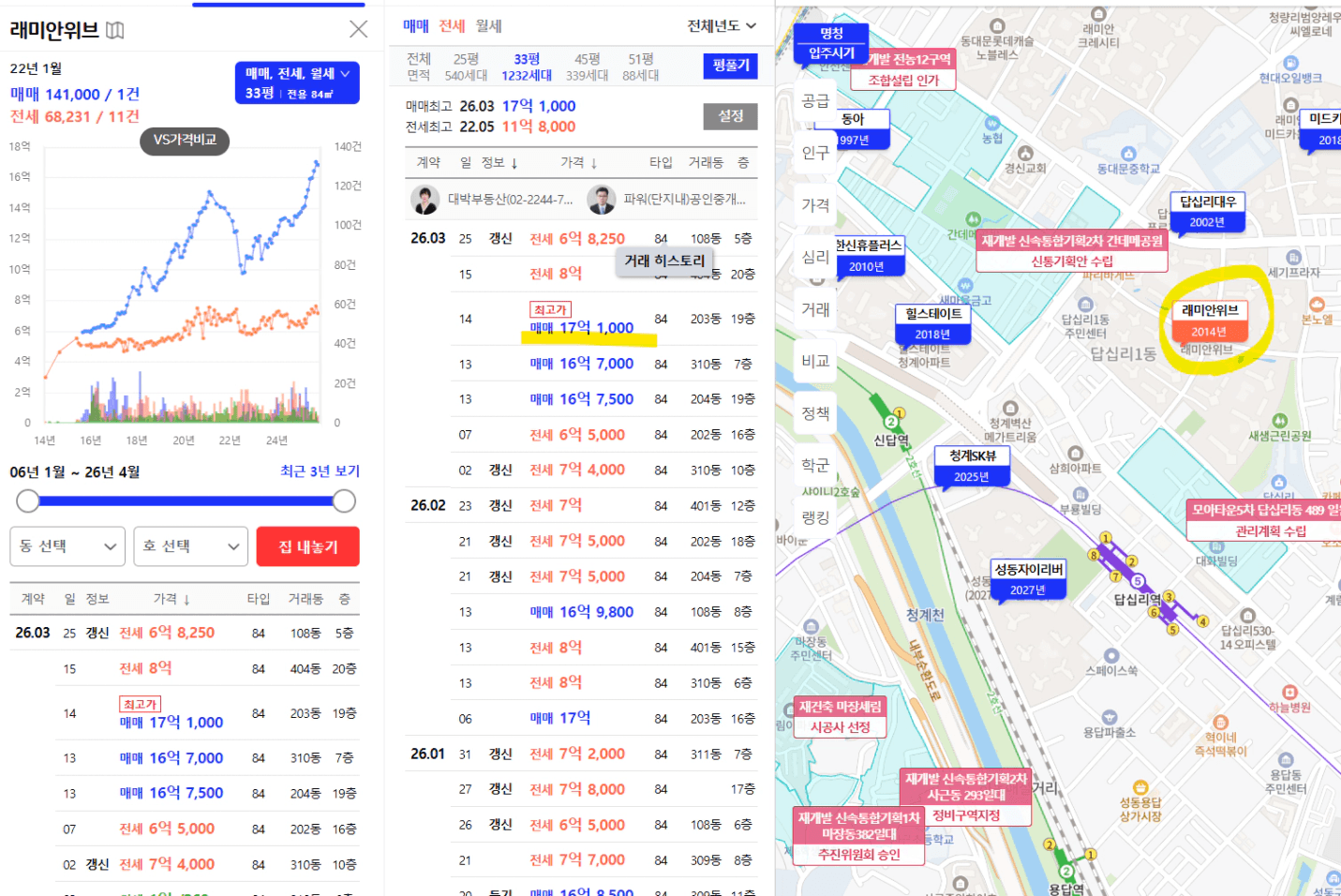
Task: Open the map book icon beside 래미안위브
Action: coord(115,31)
